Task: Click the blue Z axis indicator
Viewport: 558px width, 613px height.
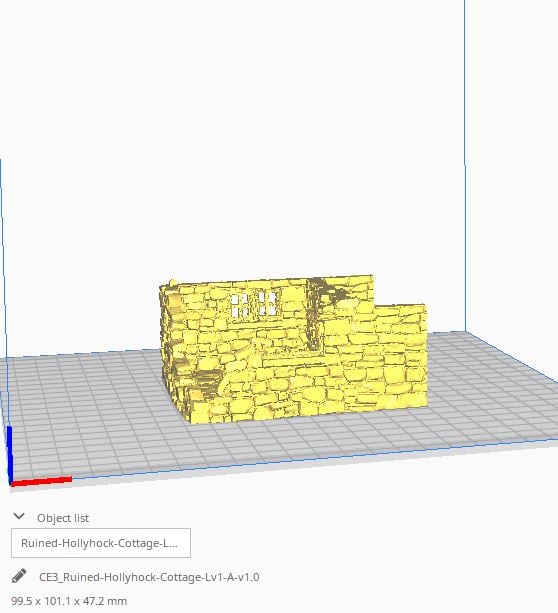Action: click(9, 454)
